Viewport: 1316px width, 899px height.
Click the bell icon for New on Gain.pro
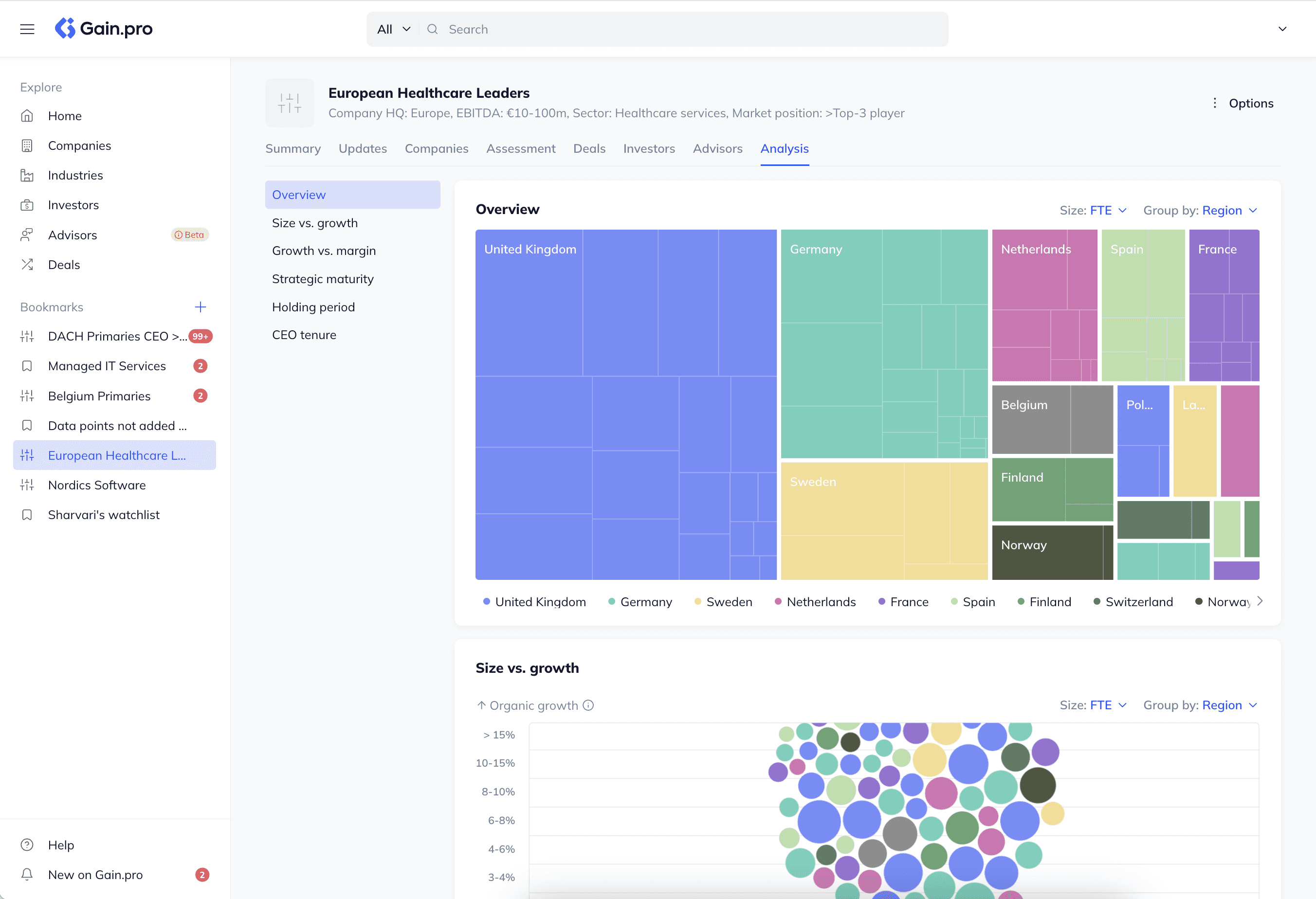click(27, 874)
